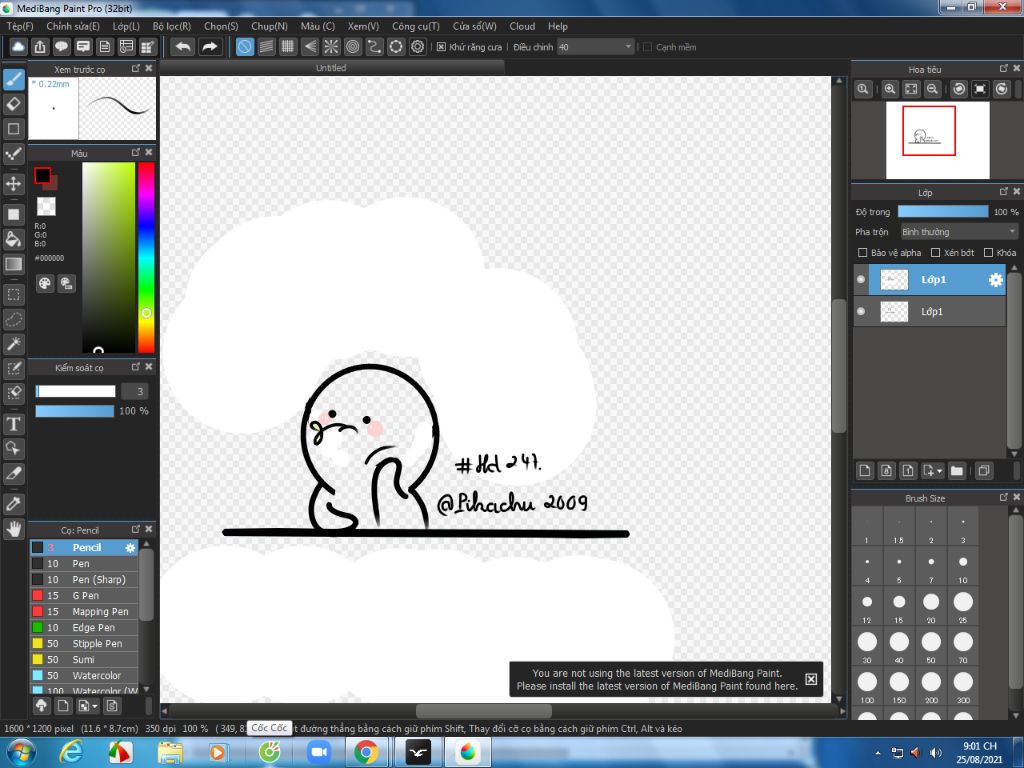Enable the Cạnh mềm checkbox
This screenshot has width=1024, height=768.
coord(647,47)
